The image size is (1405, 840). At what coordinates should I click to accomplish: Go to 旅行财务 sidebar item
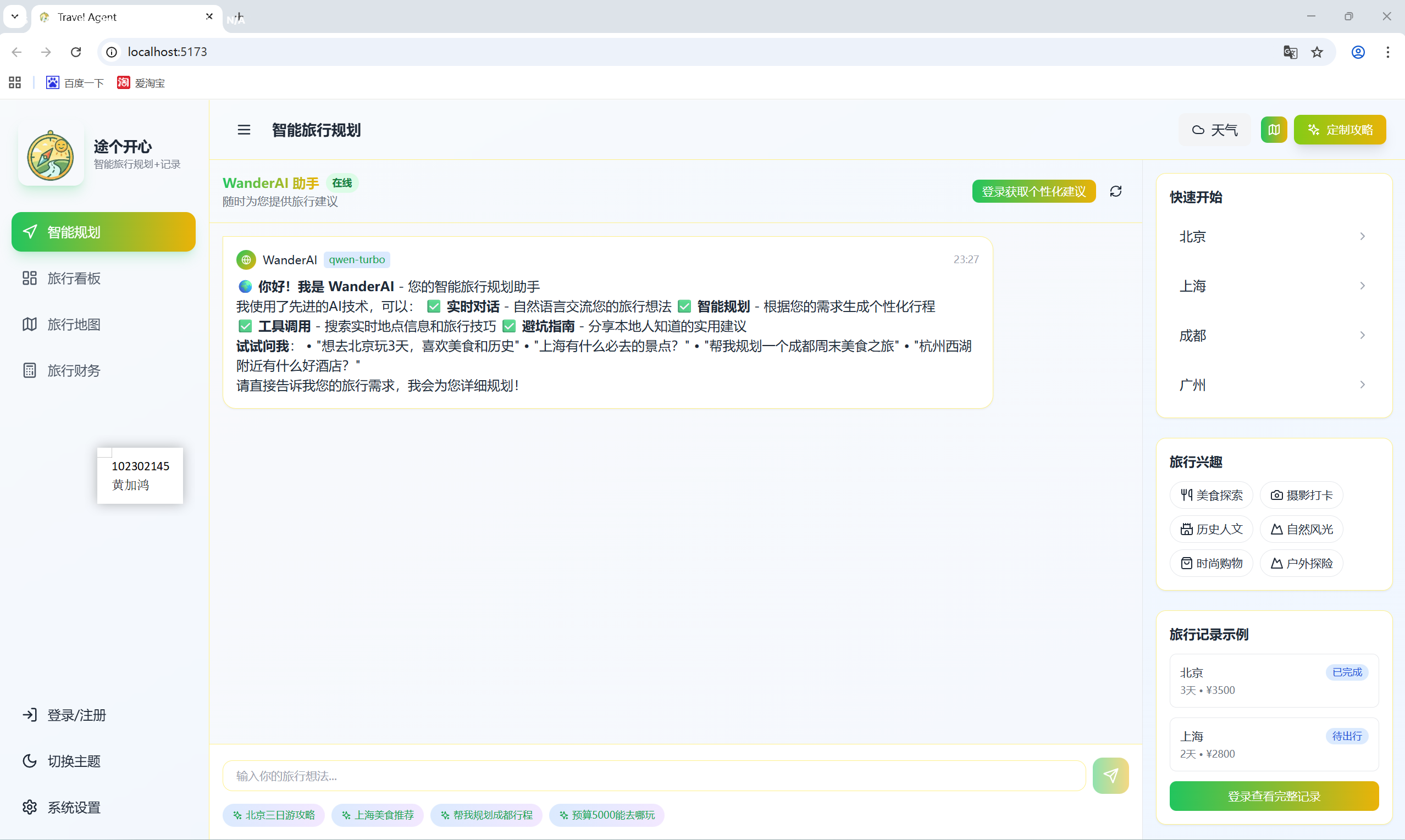click(x=74, y=371)
